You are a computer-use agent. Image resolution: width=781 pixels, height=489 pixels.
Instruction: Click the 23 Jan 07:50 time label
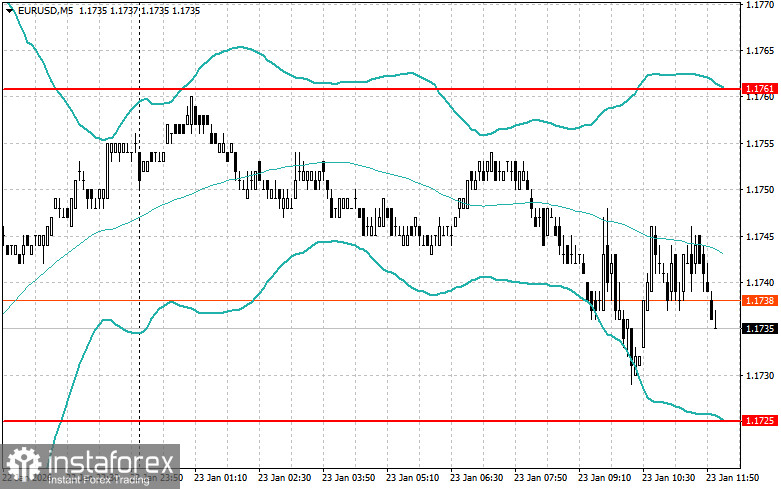(540, 478)
